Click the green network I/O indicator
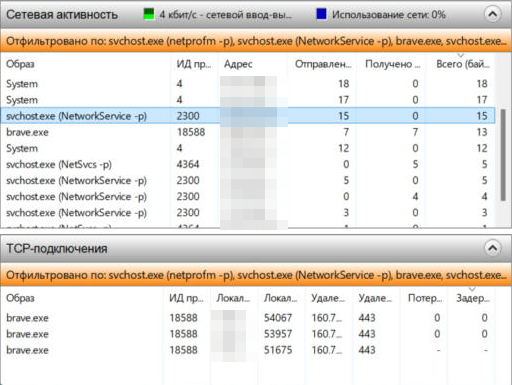 [149, 14]
